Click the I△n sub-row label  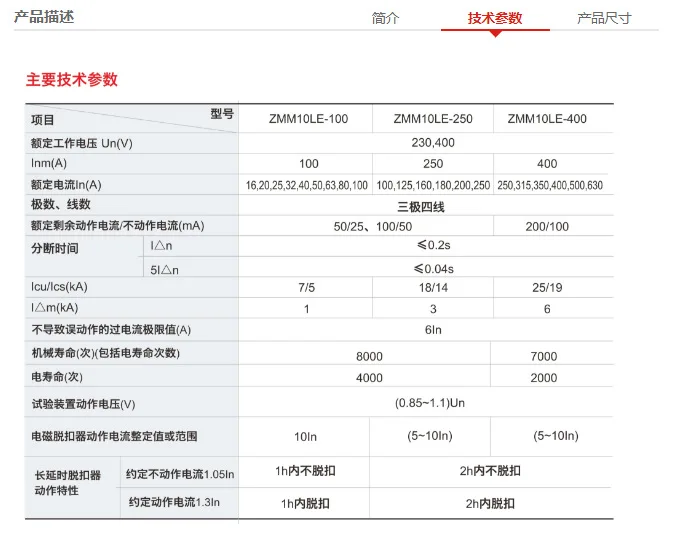tap(161, 246)
